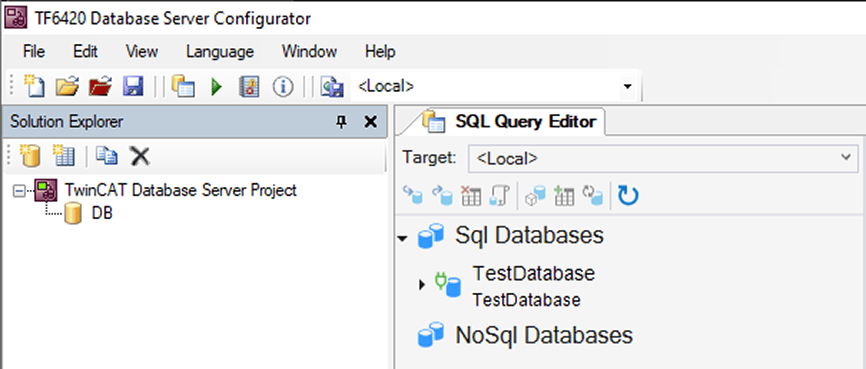This screenshot has height=369, width=866.
Task: Select the NoSql Databases heading
Action: (544, 335)
